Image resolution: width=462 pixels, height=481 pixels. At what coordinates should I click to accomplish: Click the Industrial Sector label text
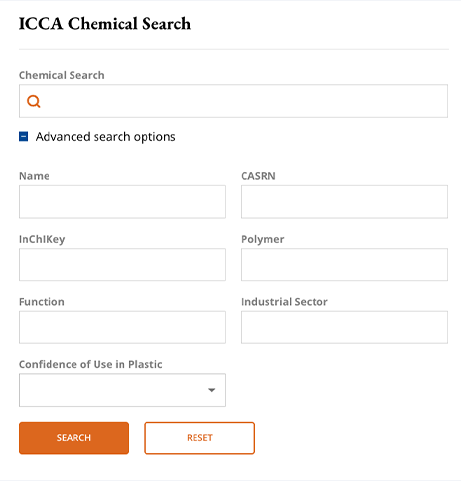284,302
